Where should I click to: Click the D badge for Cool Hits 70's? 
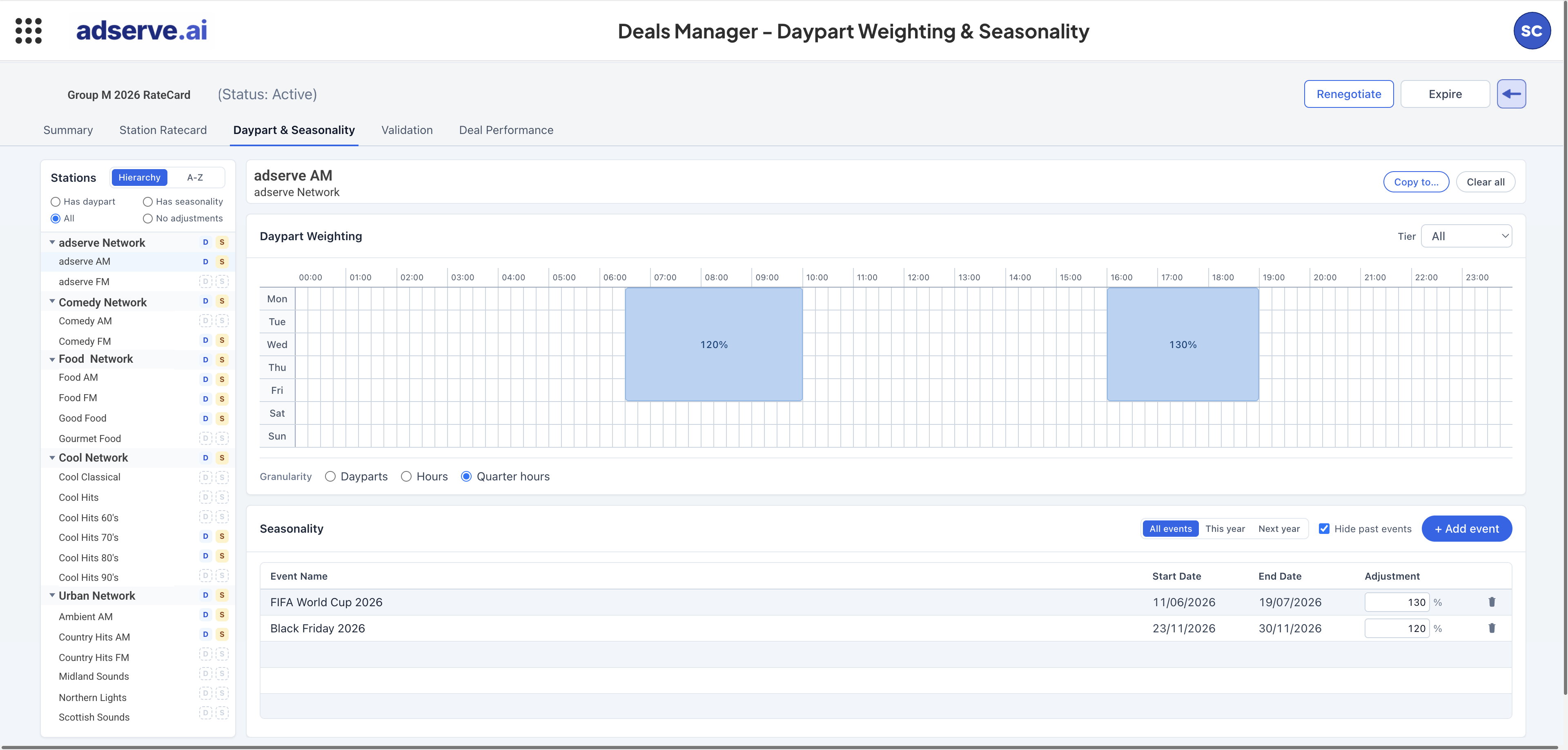(x=206, y=536)
